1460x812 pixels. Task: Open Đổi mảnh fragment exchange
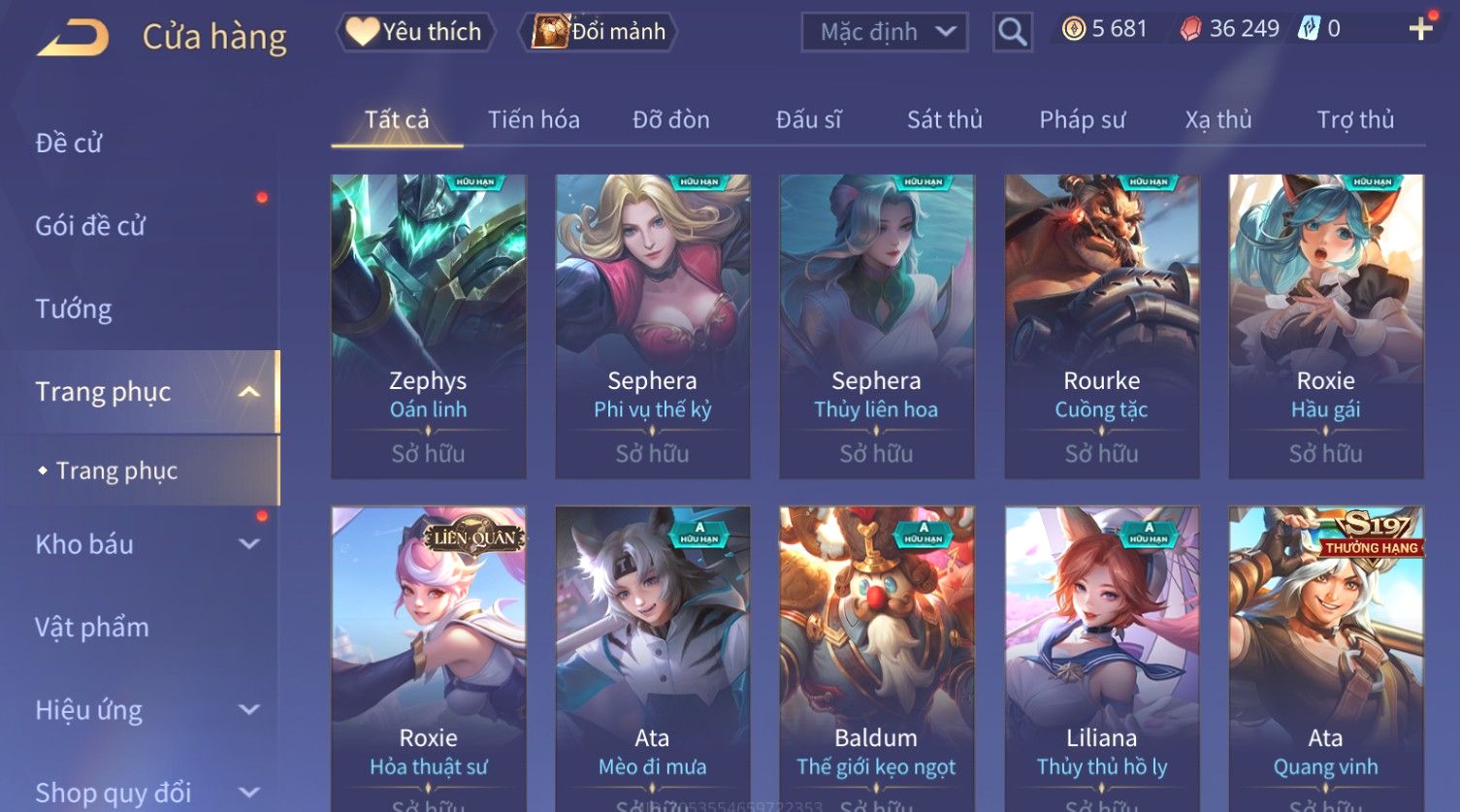(x=599, y=32)
